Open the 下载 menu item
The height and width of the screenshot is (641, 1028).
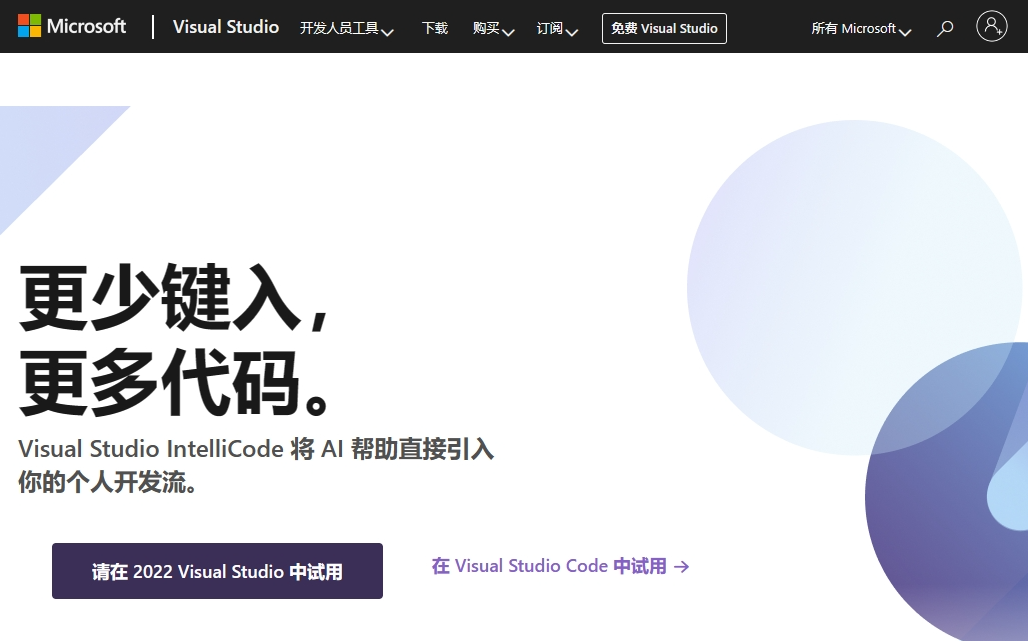[435, 28]
